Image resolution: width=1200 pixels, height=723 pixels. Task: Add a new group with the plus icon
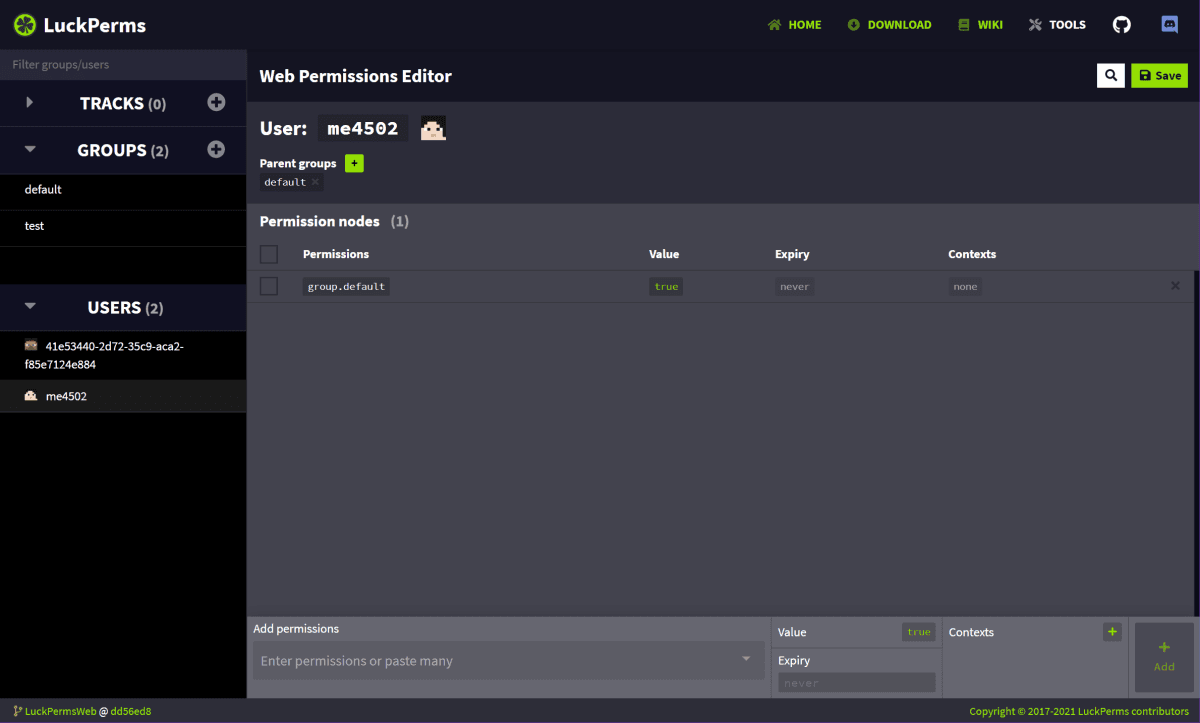pyautogui.click(x=216, y=149)
